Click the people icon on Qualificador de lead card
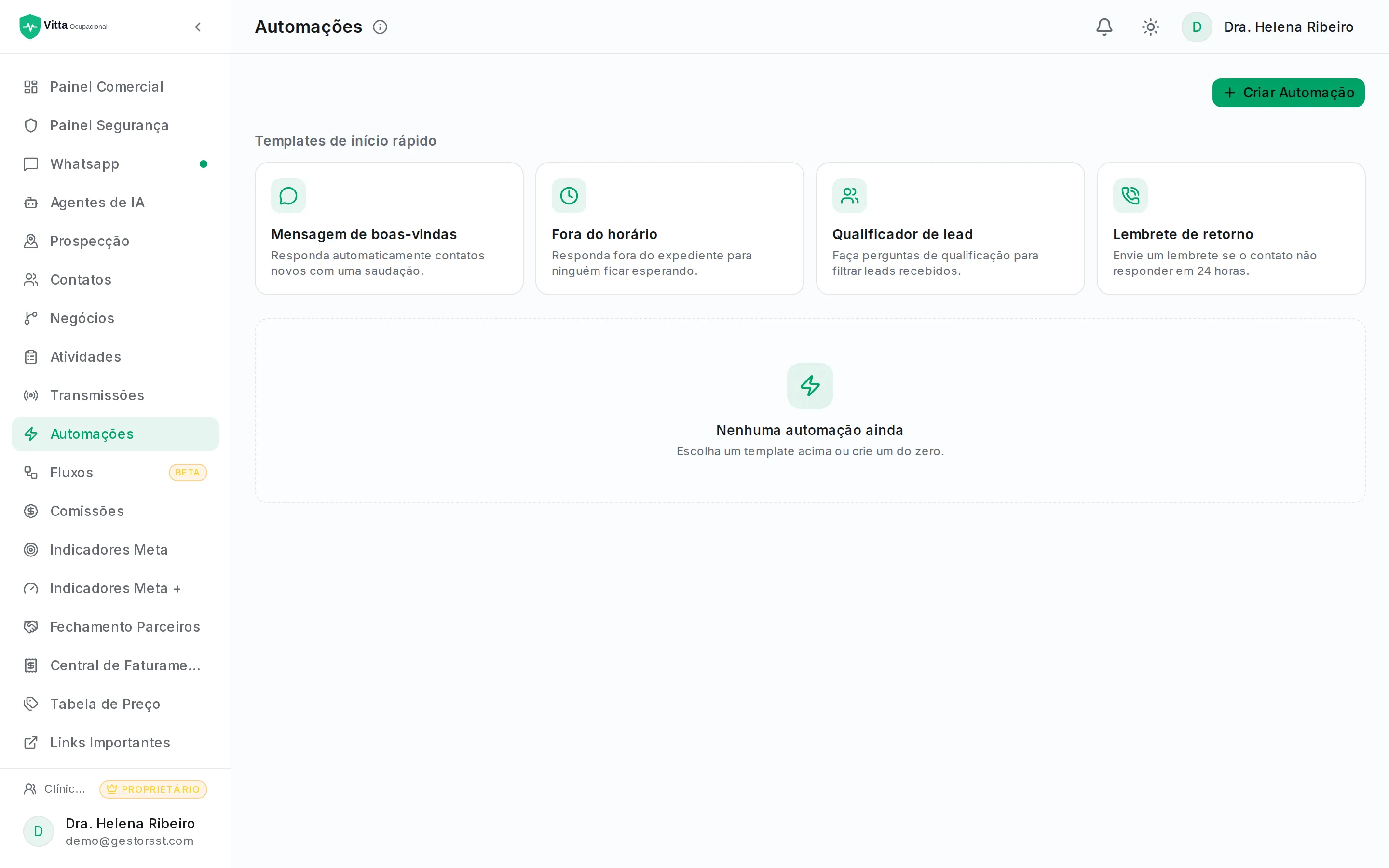 tap(849, 196)
